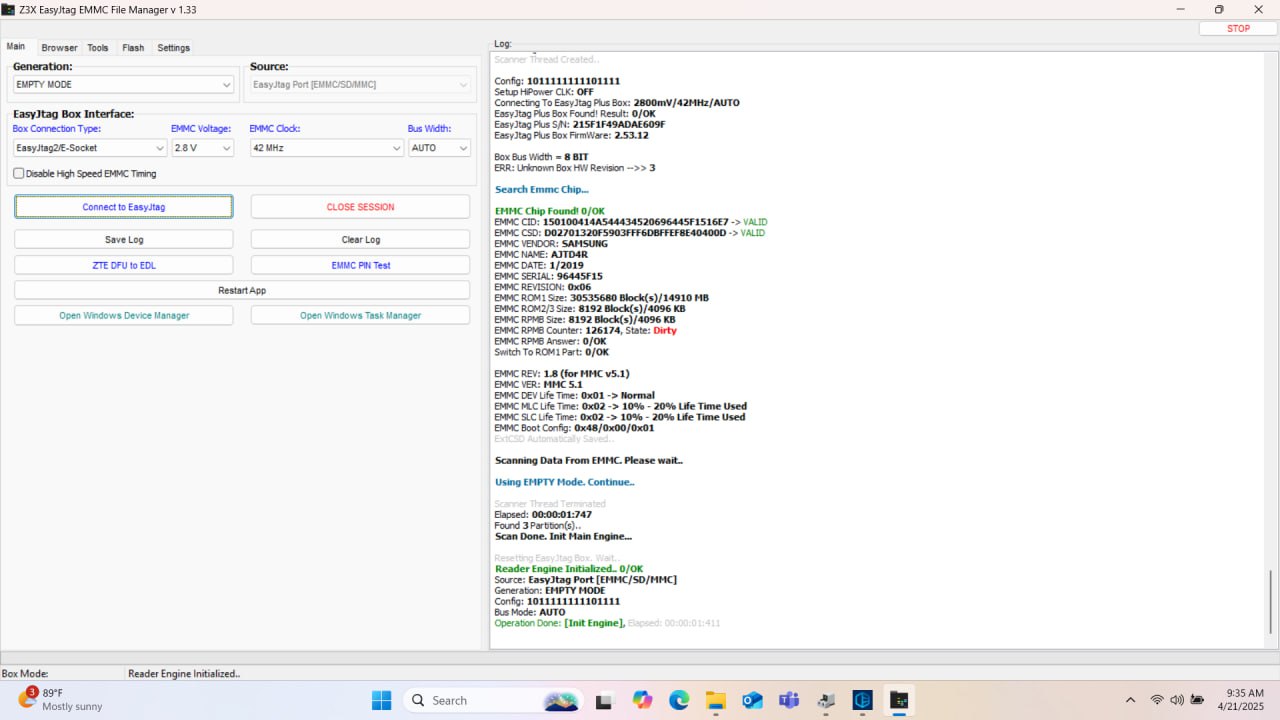Click status bar 'Reader Engine Initialized..' text

tap(184, 674)
